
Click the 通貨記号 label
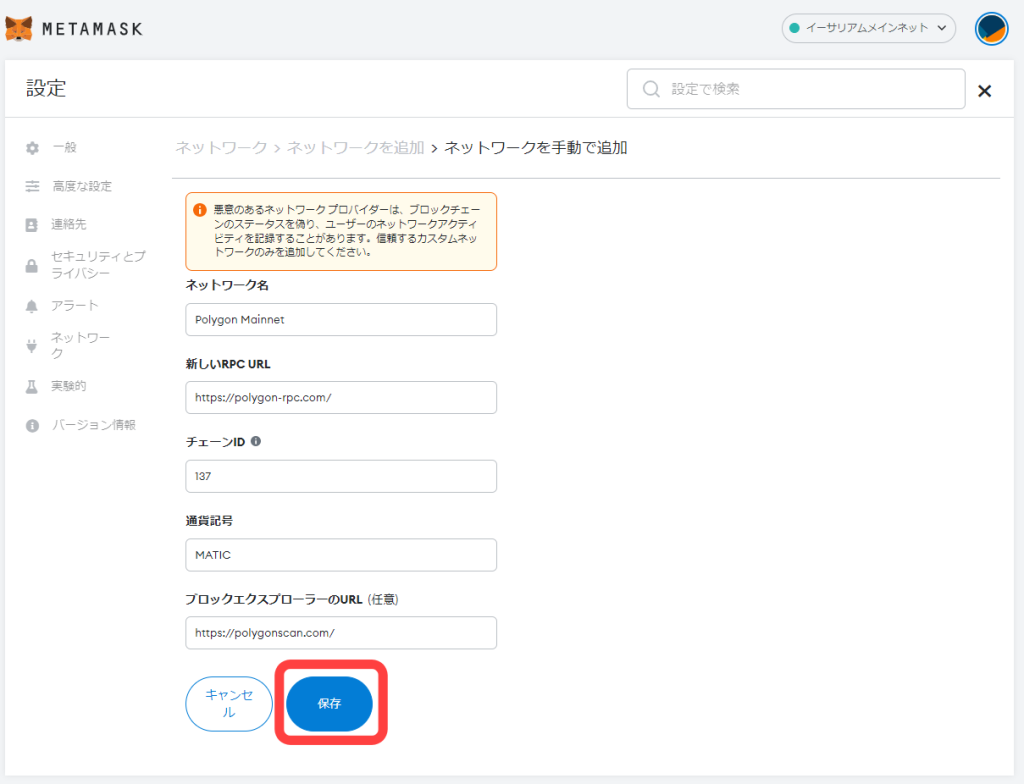click(209, 521)
